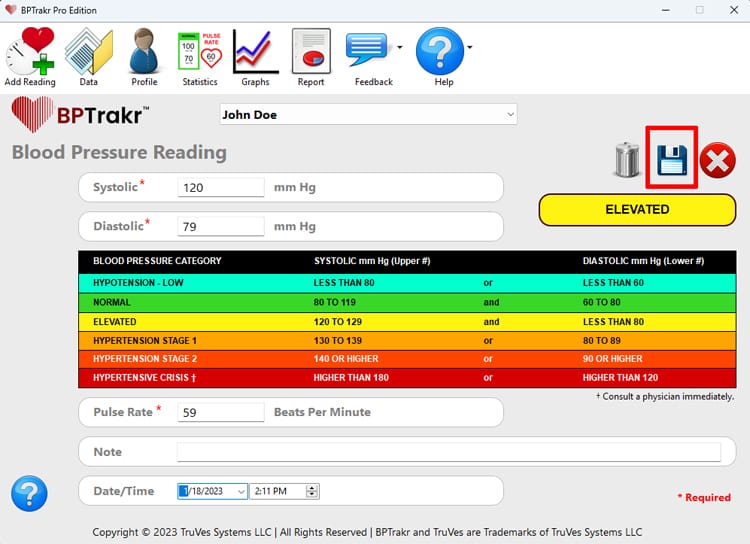Save reading with floppy disk icon

tap(672, 159)
